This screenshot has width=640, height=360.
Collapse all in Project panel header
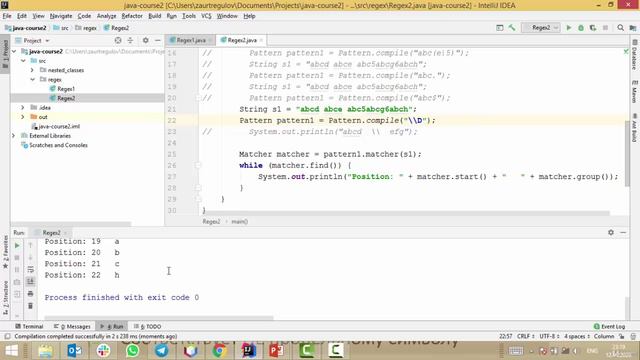click(130, 40)
